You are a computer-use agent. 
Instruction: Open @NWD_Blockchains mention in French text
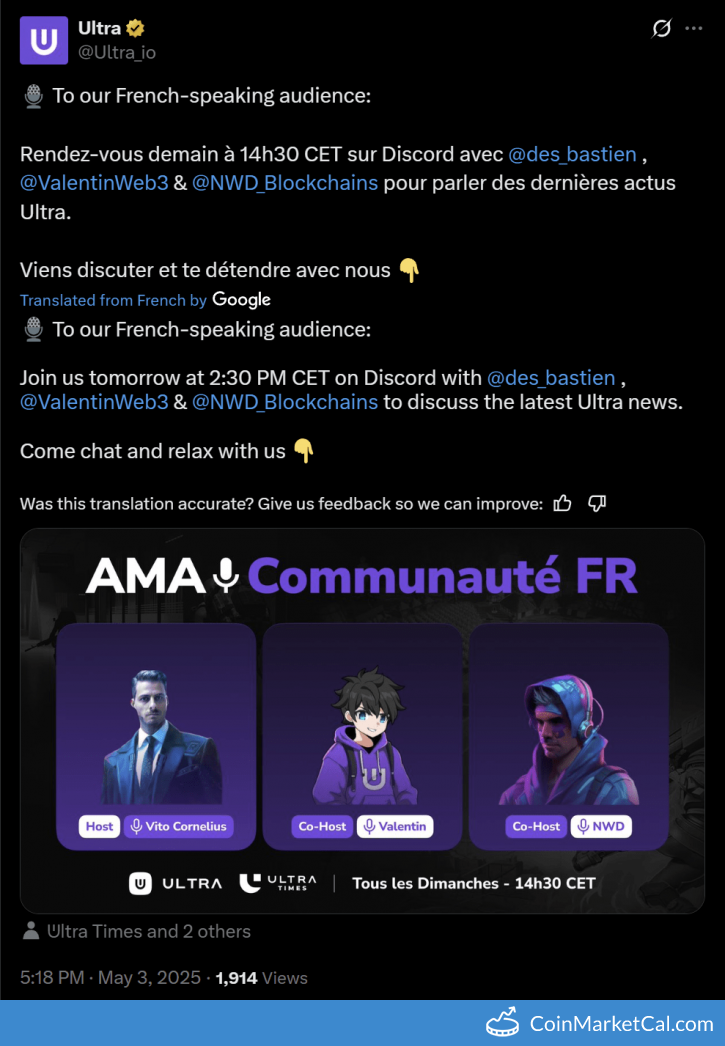pos(285,183)
